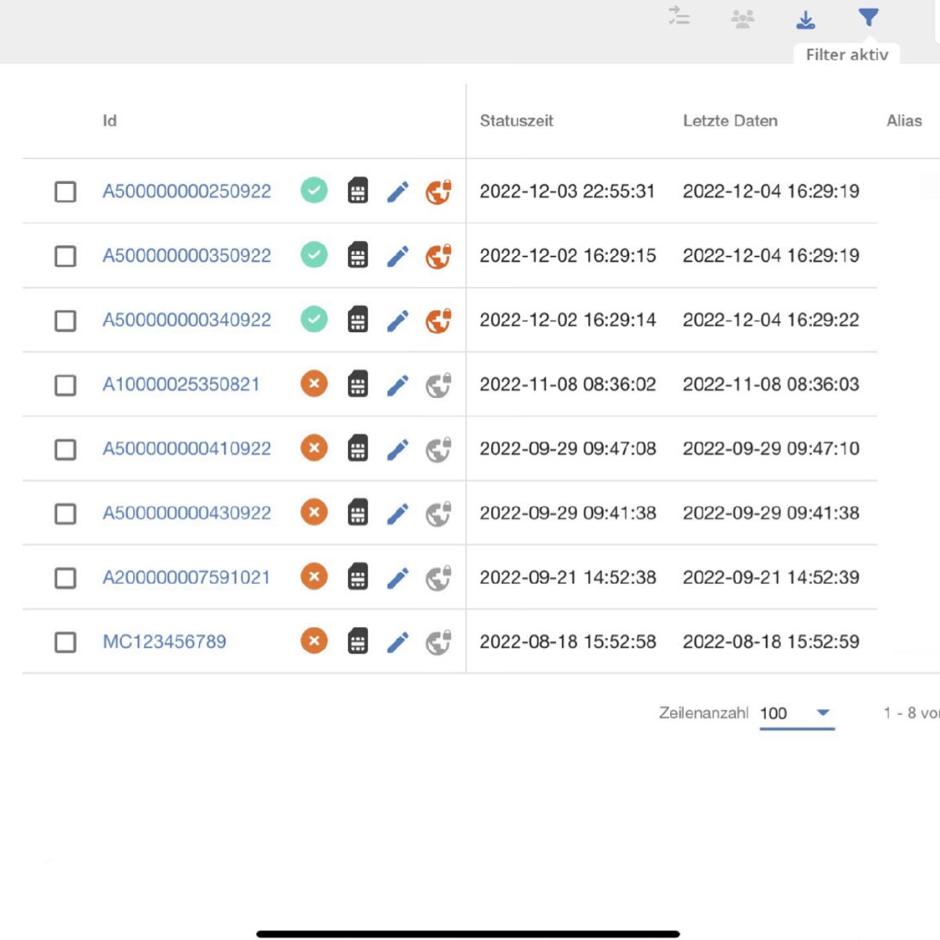Sort by Statuszeit column header

pyautogui.click(x=516, y=120)
